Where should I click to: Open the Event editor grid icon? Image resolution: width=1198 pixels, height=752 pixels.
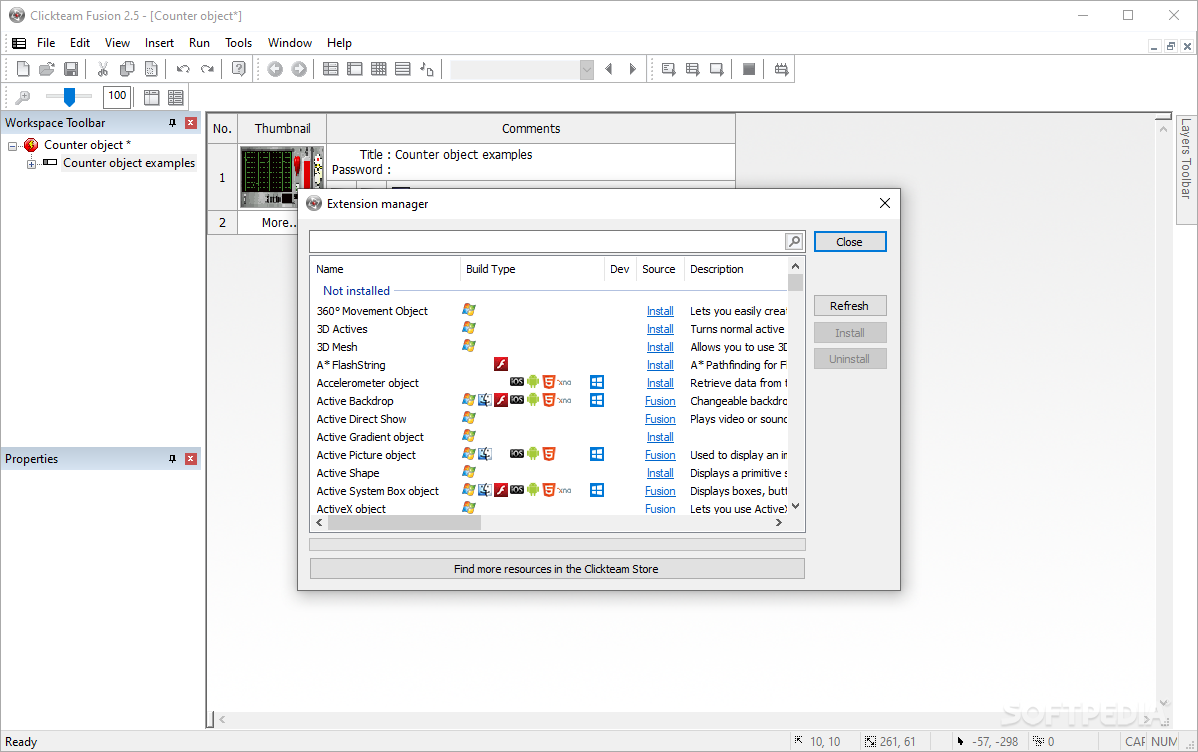click(x=379, y=70)
